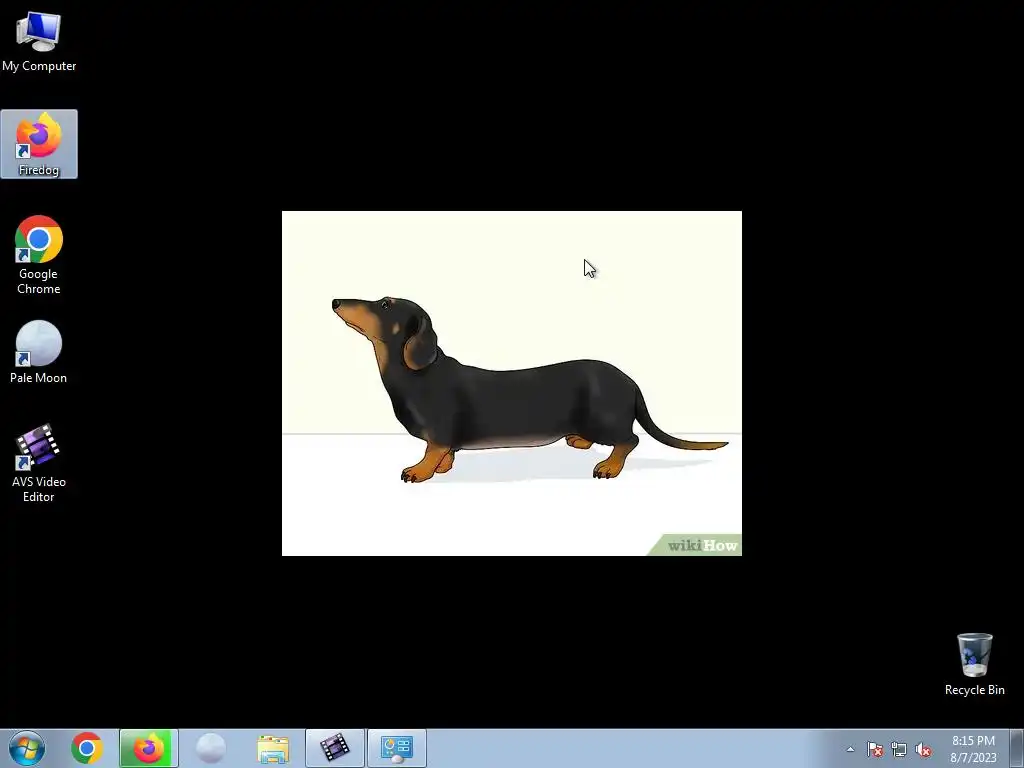Open File Explorer from the taskbar
This screenshot has height=768, width=1024.
[273, 748]
